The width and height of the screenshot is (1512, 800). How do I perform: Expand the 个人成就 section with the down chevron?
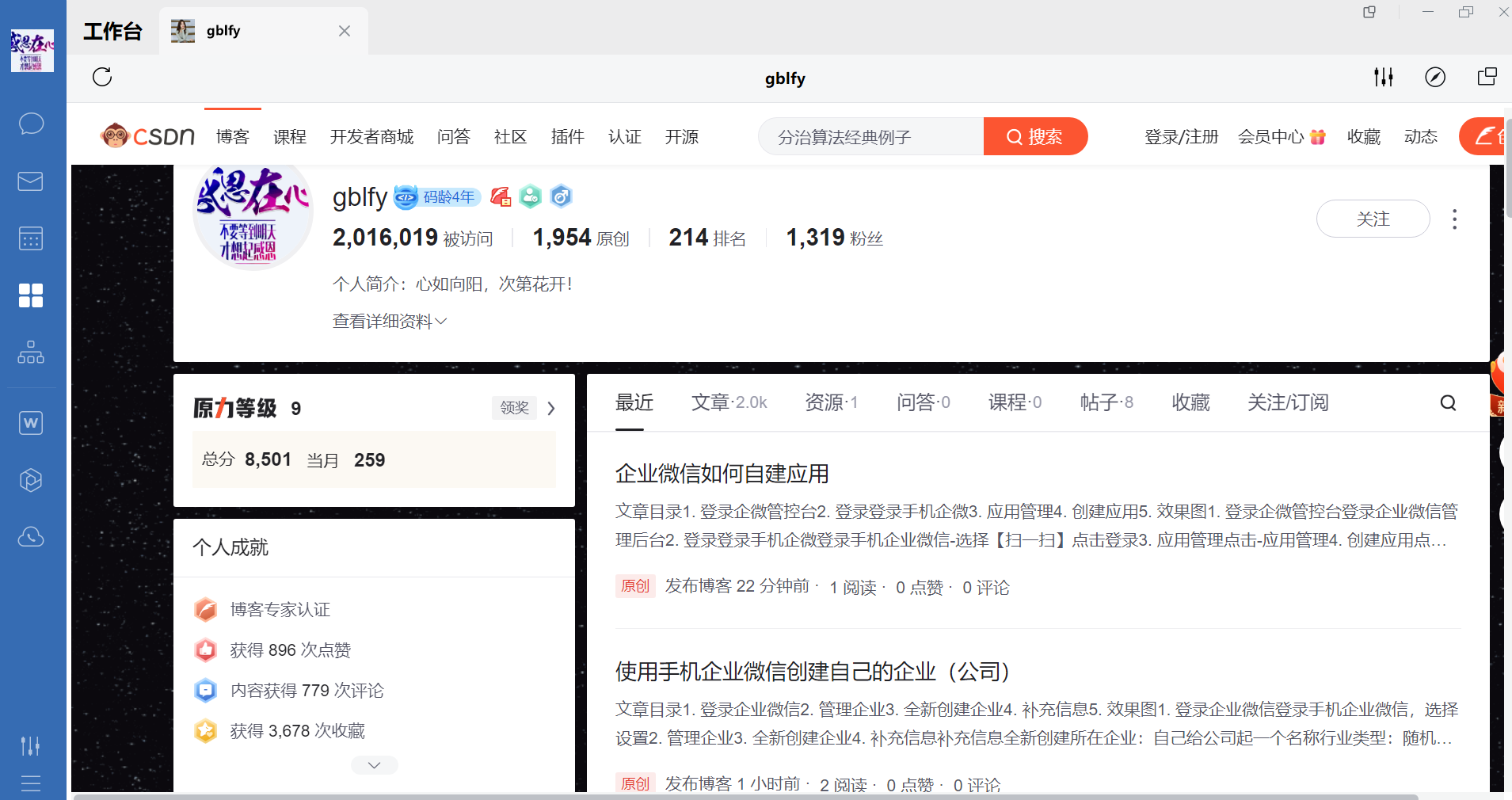[x=373, y=764]
